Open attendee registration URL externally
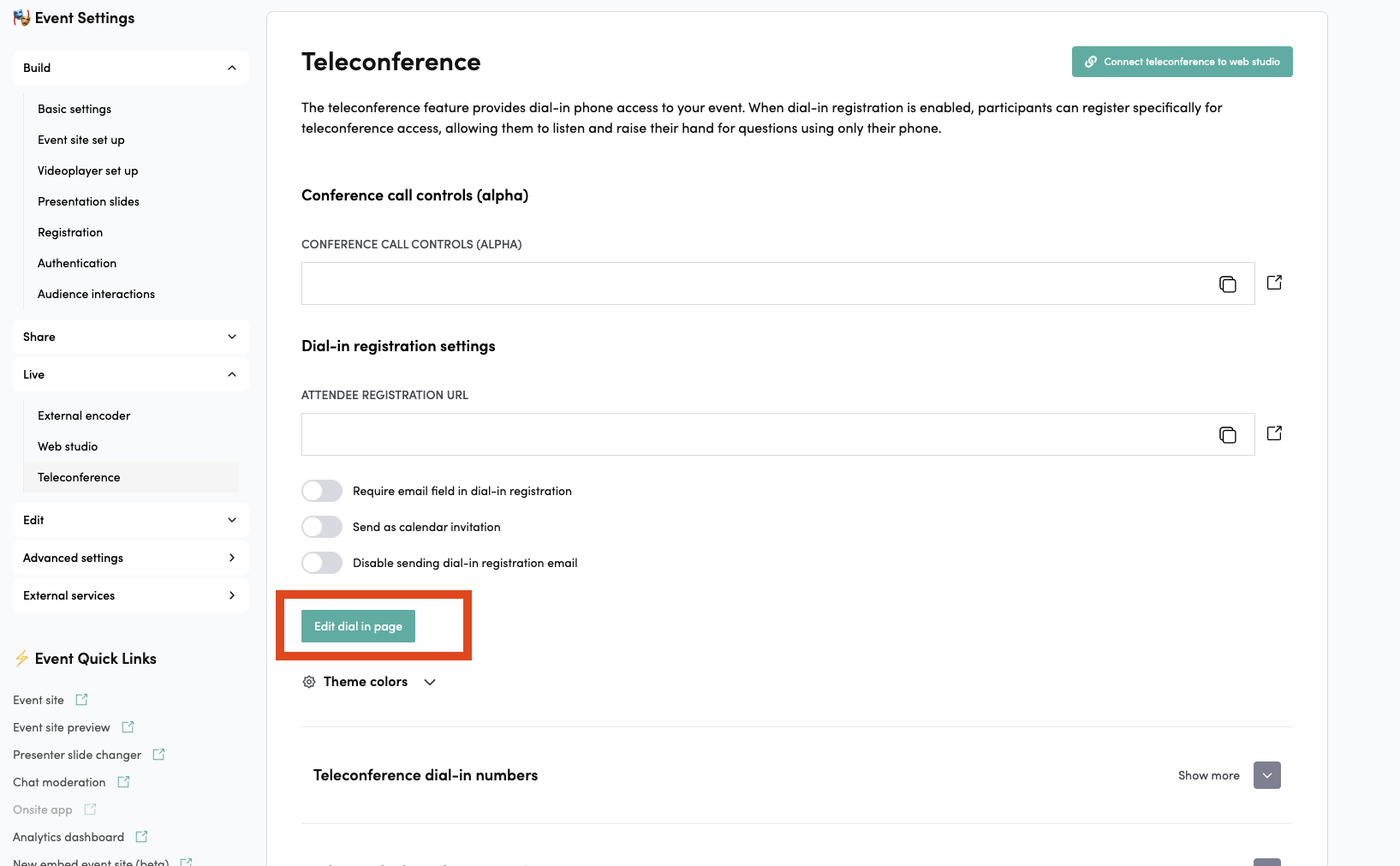 (x=1274, y=433)
